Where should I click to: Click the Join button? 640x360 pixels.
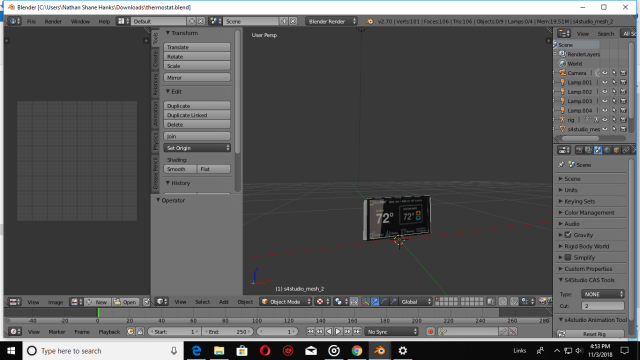[x=197, y=136]
